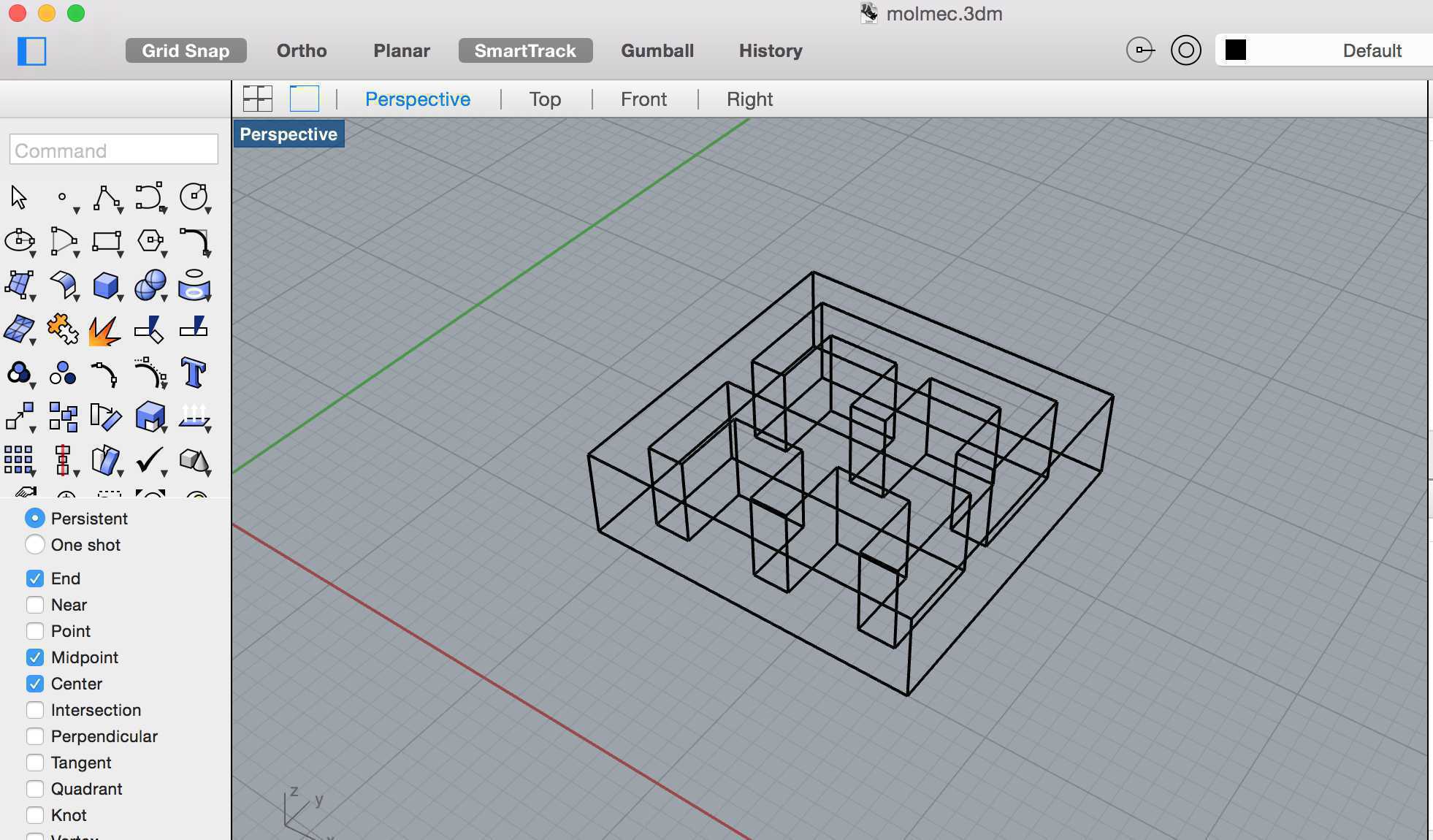
Task: Select the Ellipse tool
Action: pyautogui.click(x=19, y=241)
